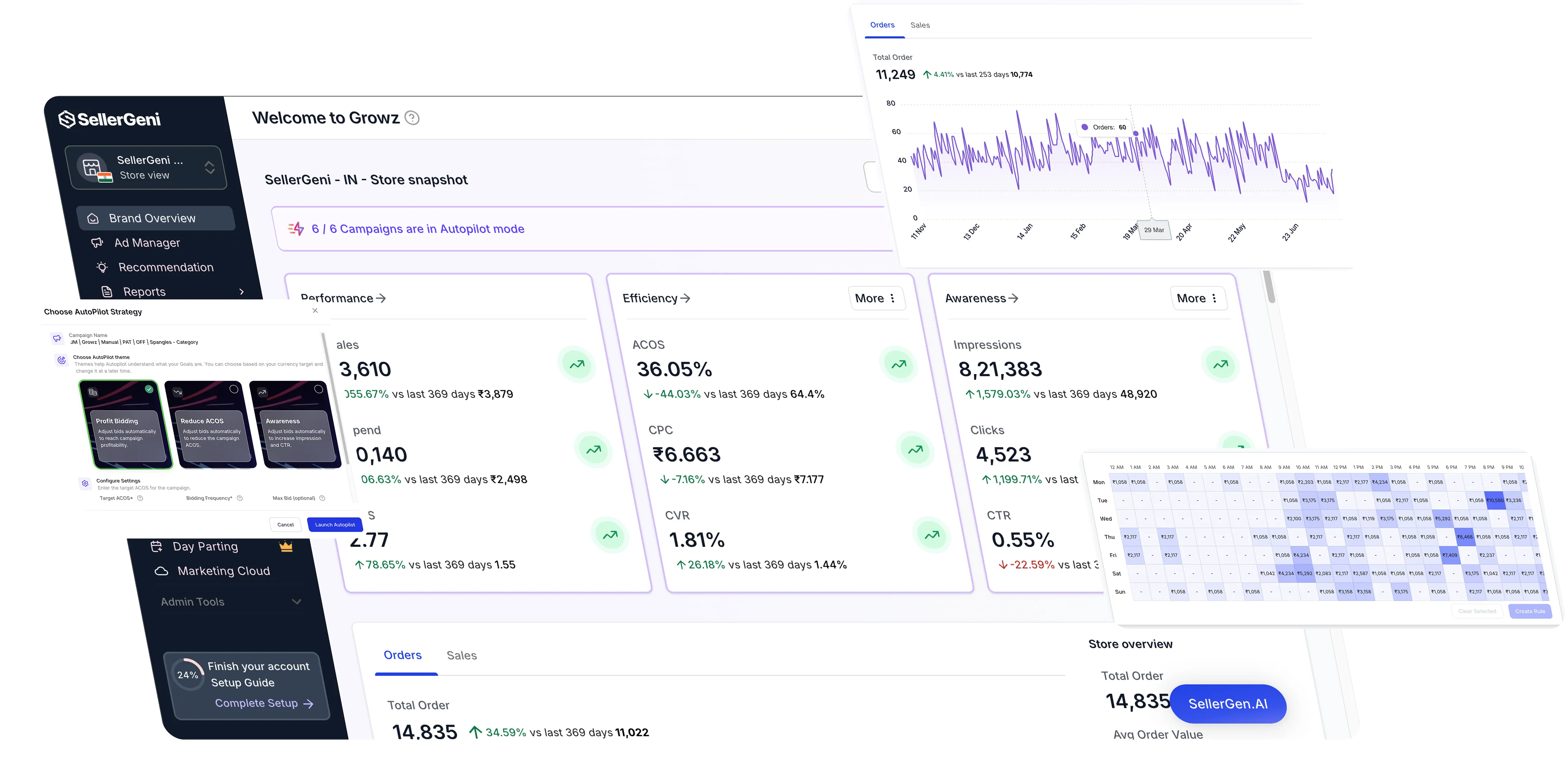
Task: Click the SellerGeni logo icon
Action: pos(66,119)
